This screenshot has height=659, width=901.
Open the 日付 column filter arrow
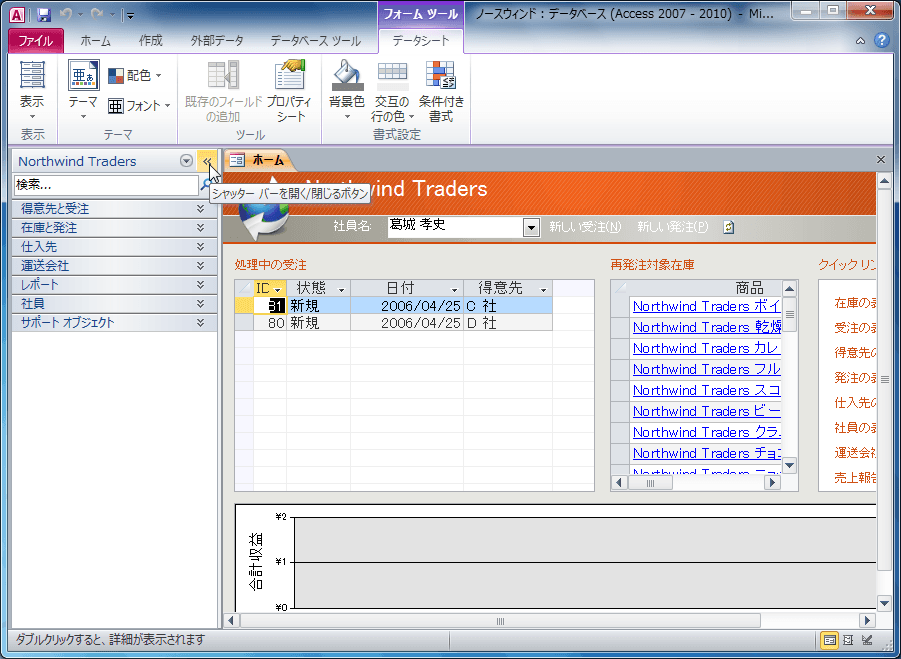(455, 289)
